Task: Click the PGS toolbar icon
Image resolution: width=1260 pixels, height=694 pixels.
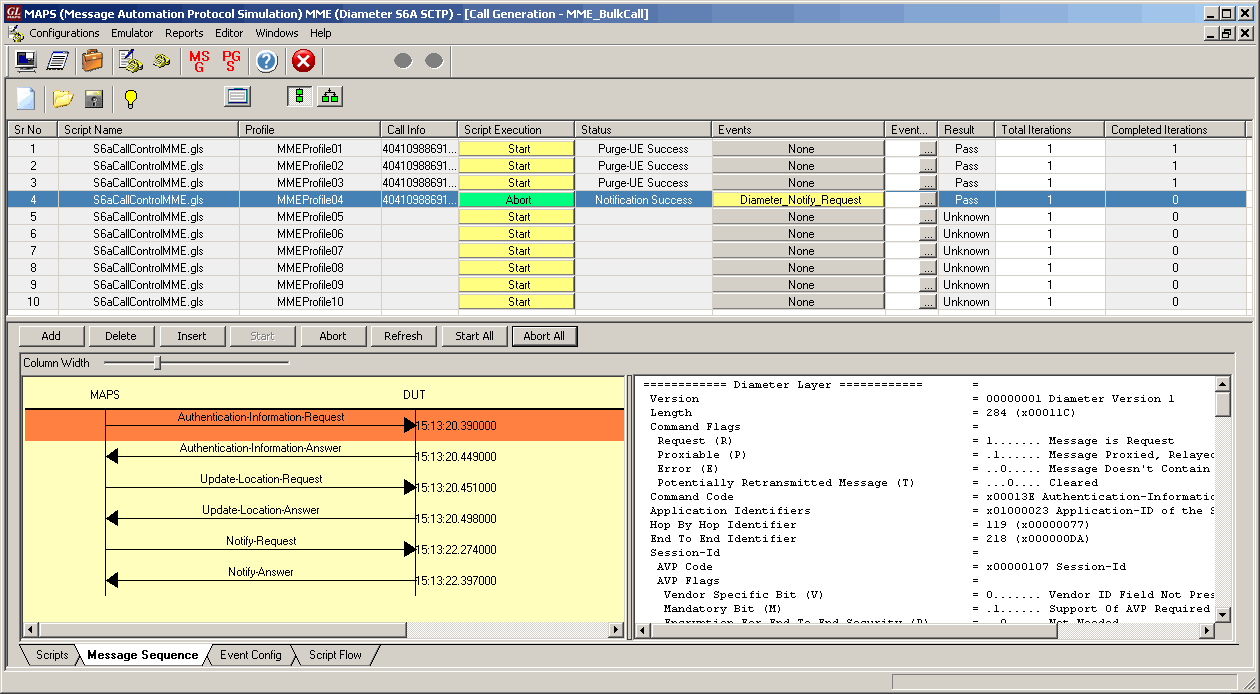Action: click(231, 61)
